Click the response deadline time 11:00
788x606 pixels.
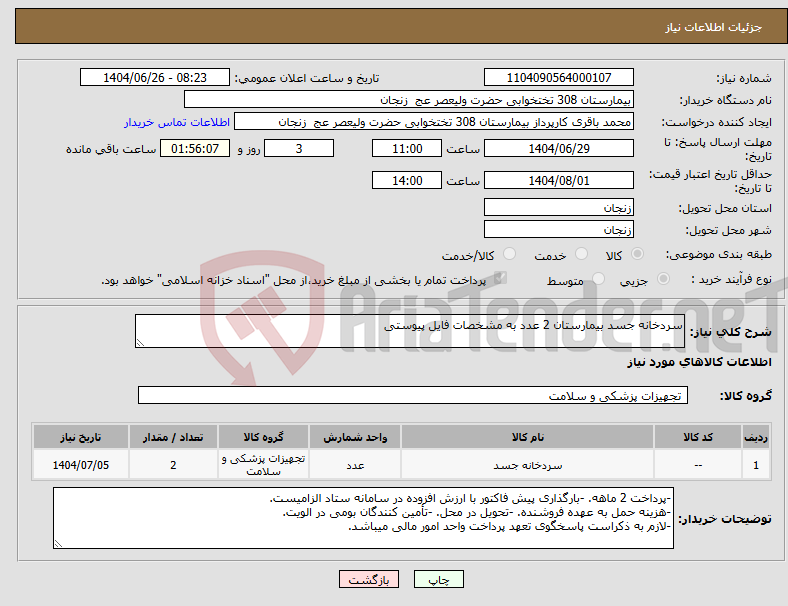[x=407, y=148]
